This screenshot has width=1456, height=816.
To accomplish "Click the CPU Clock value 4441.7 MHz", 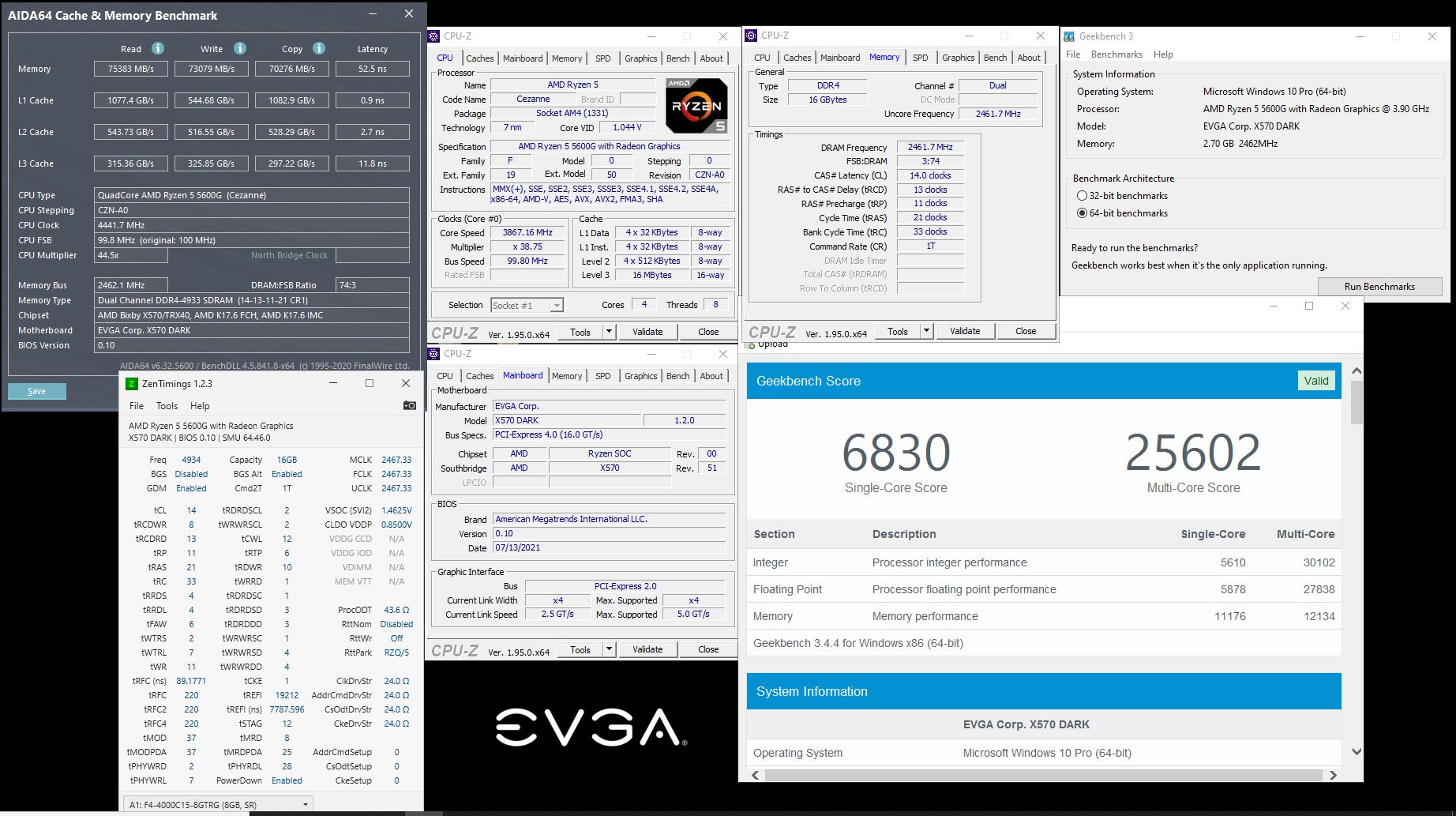I will 251,225.
